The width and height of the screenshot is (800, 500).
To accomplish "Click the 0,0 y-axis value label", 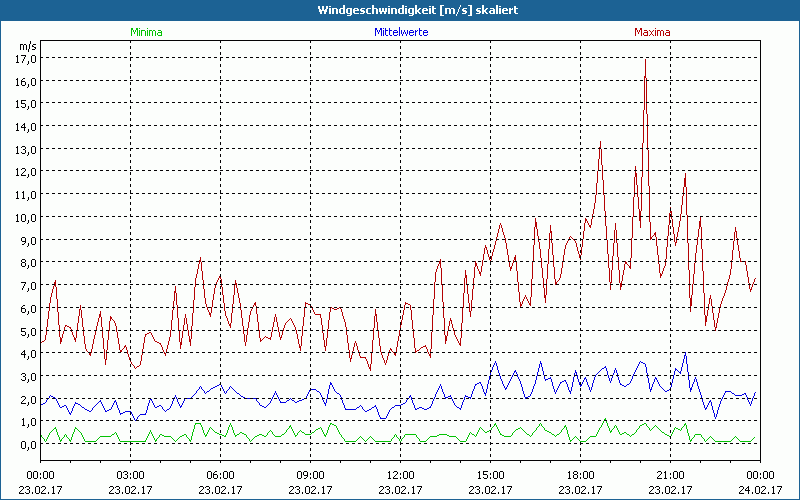I will coord(26,445).
